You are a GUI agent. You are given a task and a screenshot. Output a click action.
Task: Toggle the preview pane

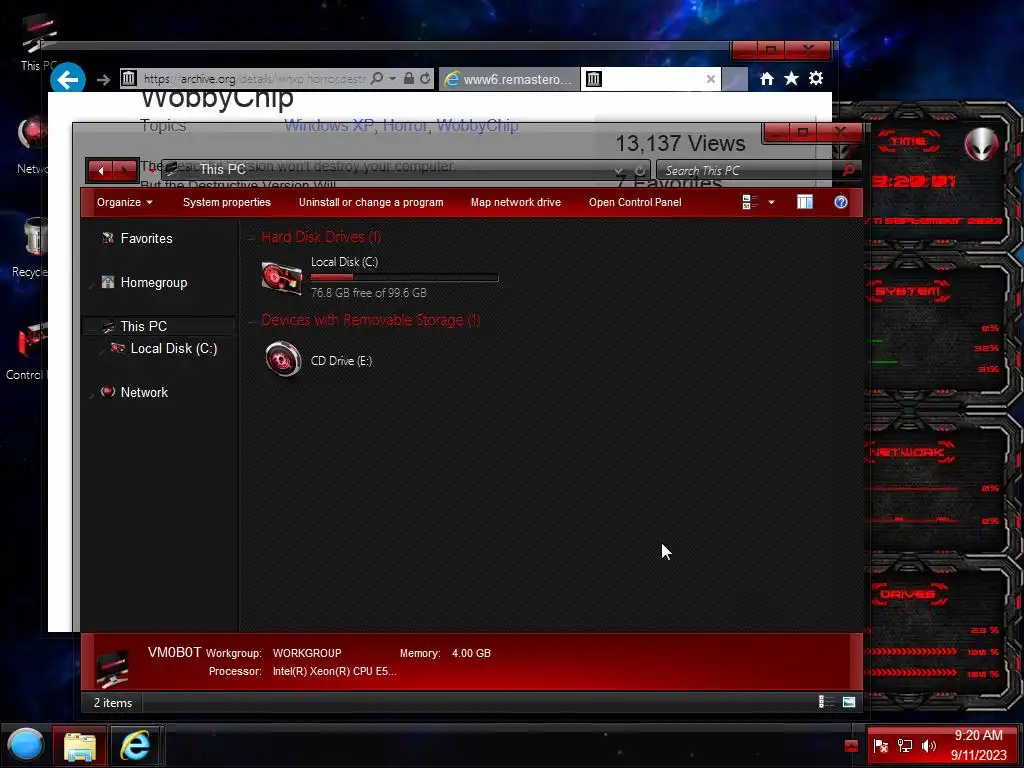click(805, 202)
